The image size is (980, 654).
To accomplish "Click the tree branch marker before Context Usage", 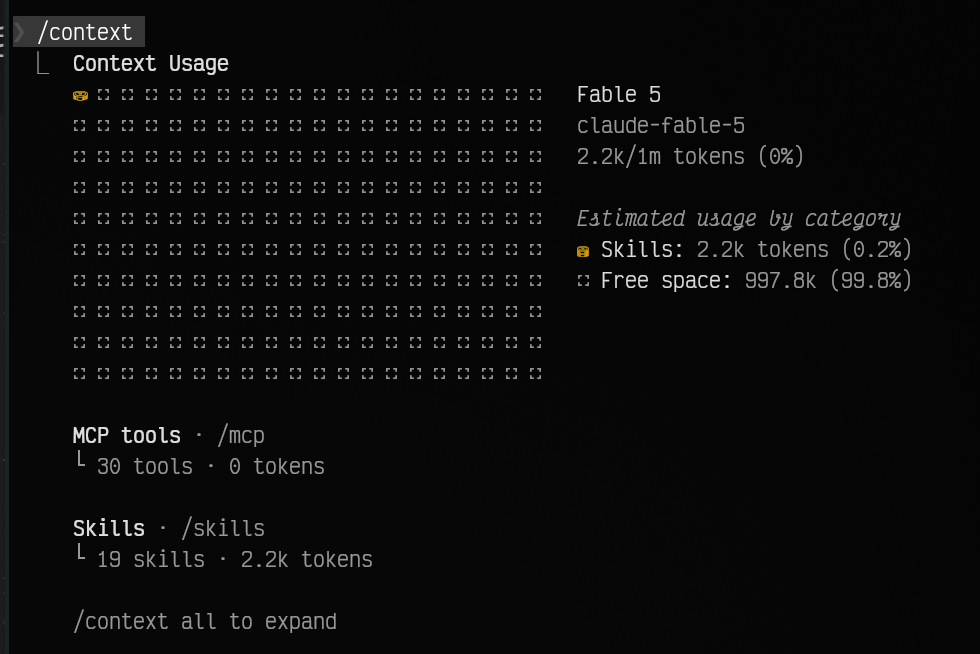I will click(42, 63).
